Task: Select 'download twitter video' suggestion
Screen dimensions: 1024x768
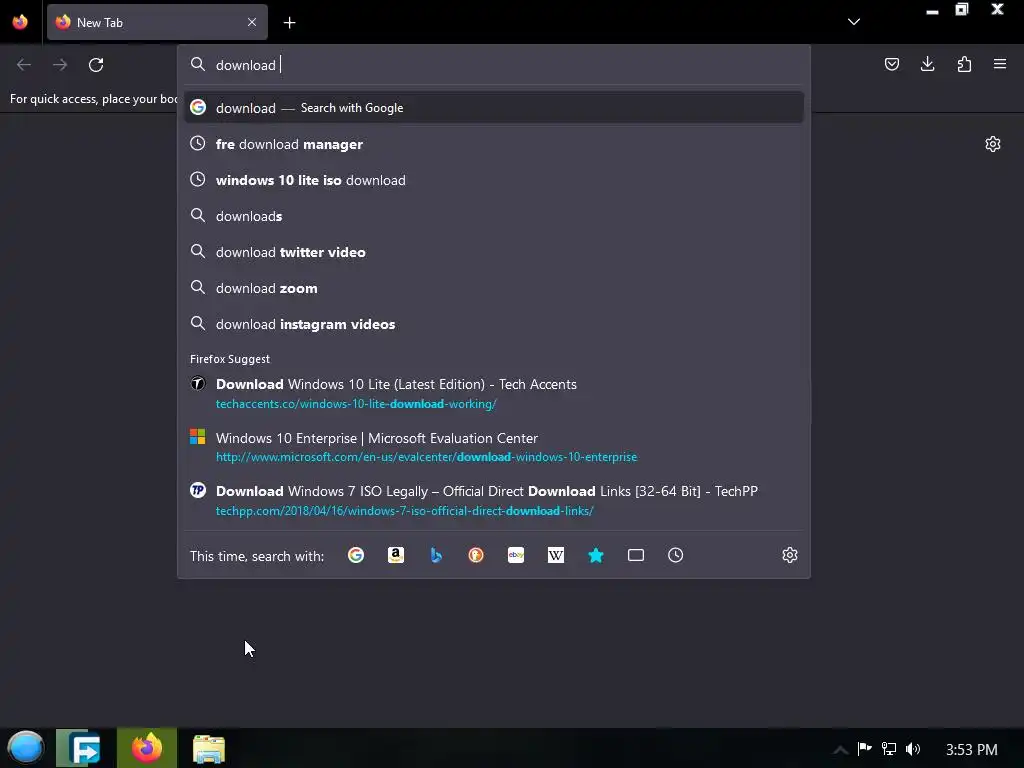Action: [494, 252]
